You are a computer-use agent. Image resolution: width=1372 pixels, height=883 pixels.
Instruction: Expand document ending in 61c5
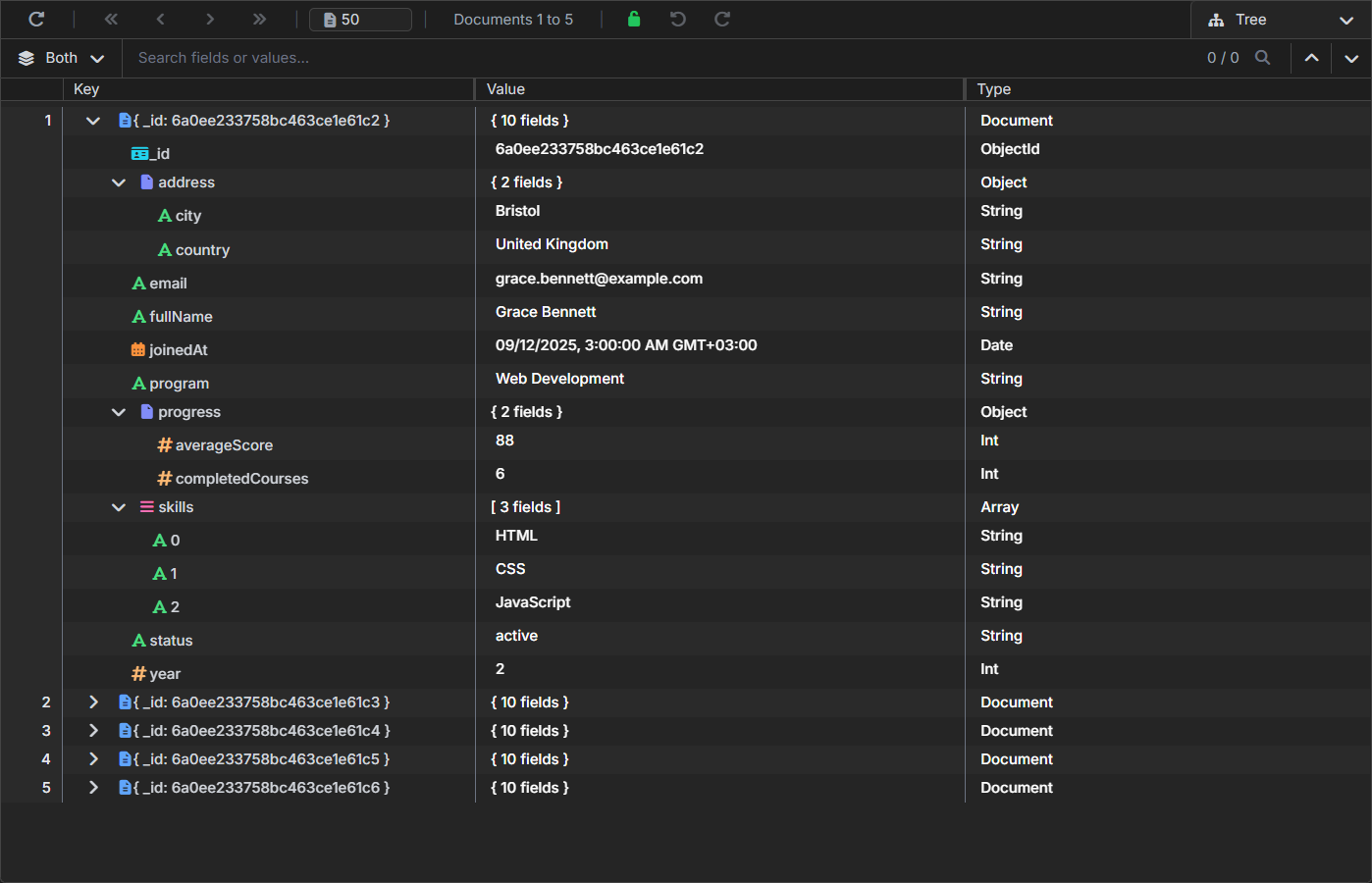click(93, 759)
